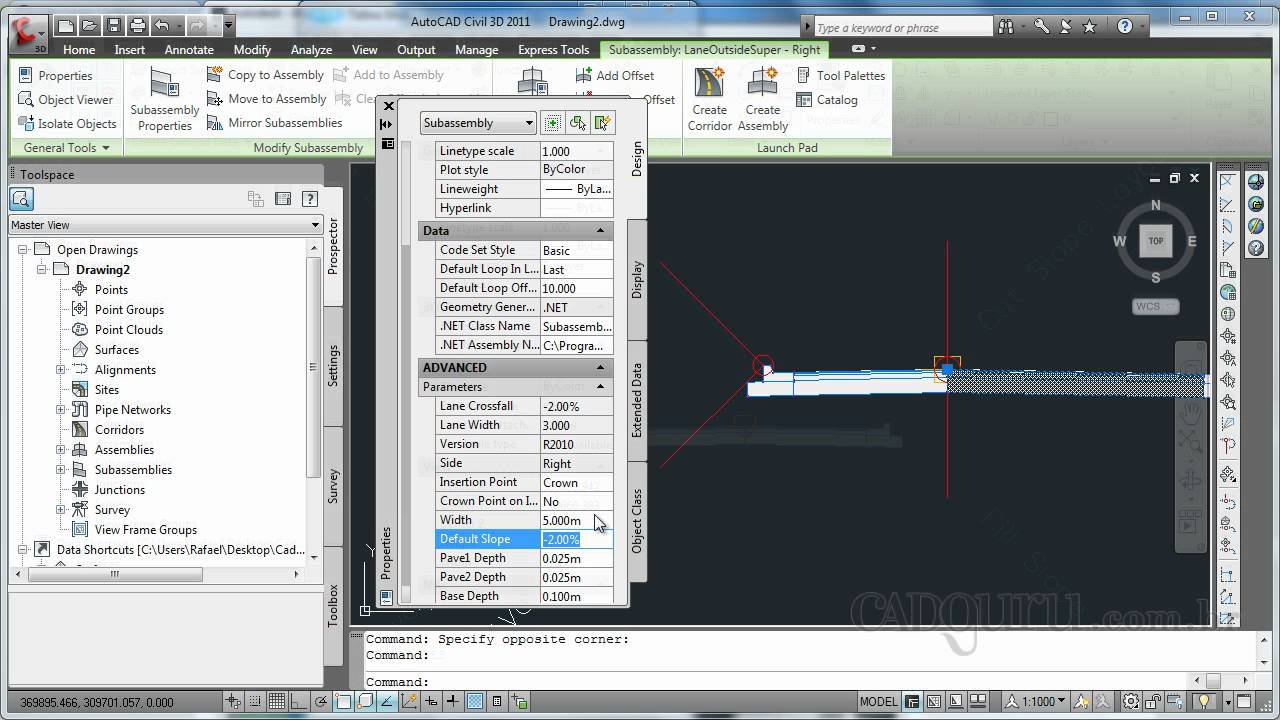Click the Undo arrow icon
This screenshot has width=1280, height=720.
tap(162, 25)
